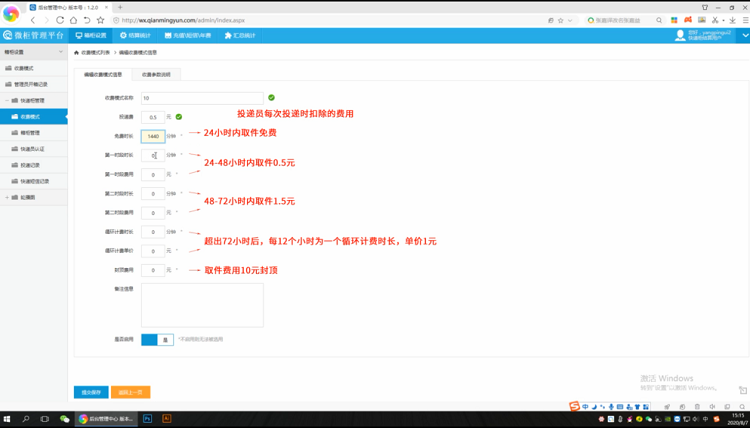
Task: Click the browser refresh icon
Action: [x=60, y=20]
